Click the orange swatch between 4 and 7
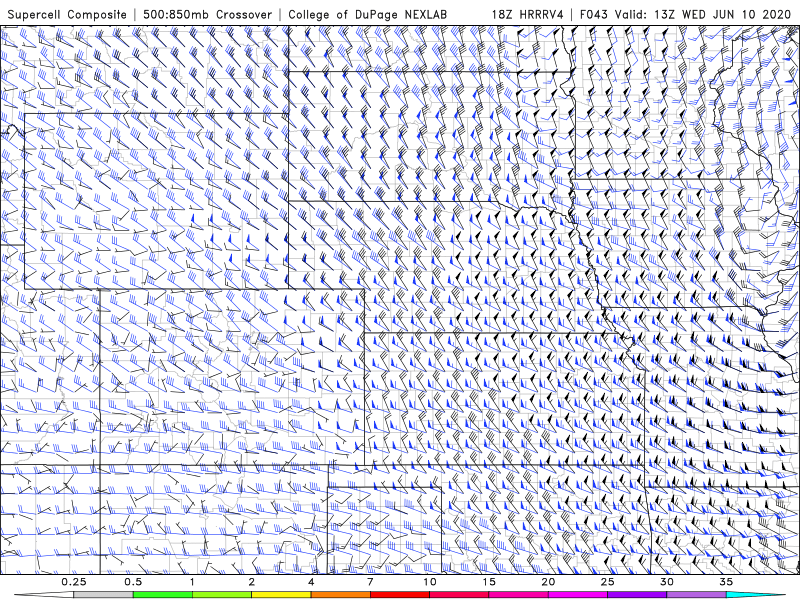Image resolution: width=800 pixels, height=600 pixels. [x=340, y=595]
